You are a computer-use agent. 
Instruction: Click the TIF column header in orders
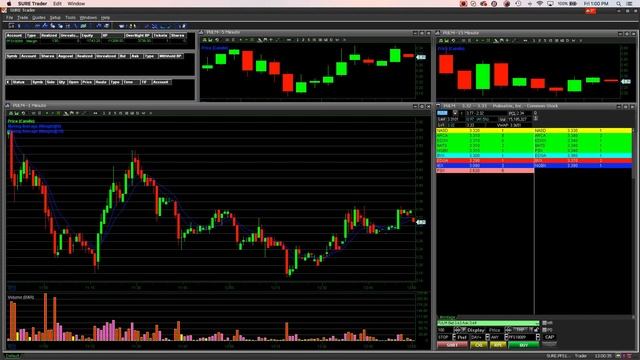pyautogui.click(x=146, y=82)
